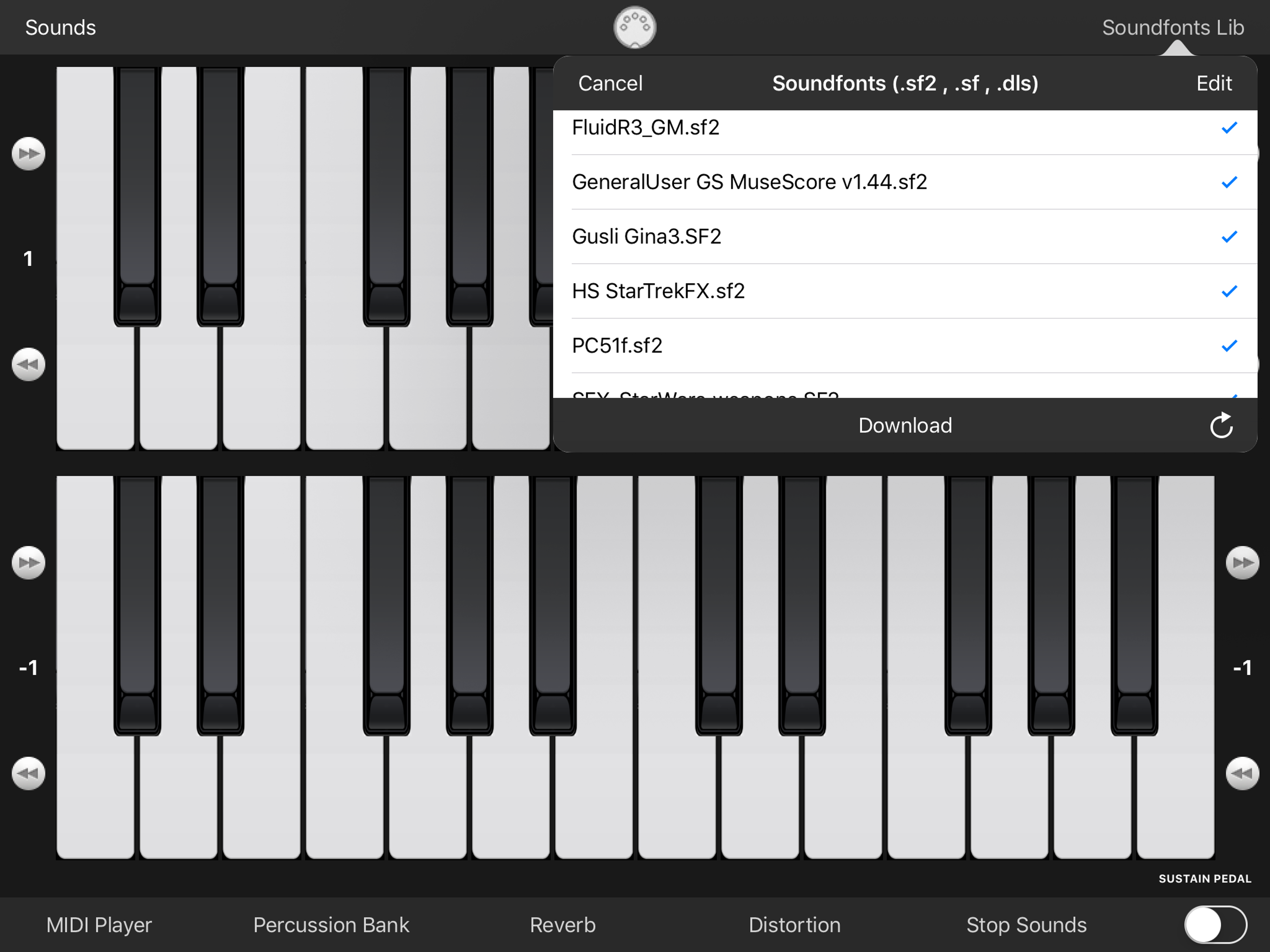
Task: Click the rewind playback icon top-left
Action: click(x=27, y=363)
